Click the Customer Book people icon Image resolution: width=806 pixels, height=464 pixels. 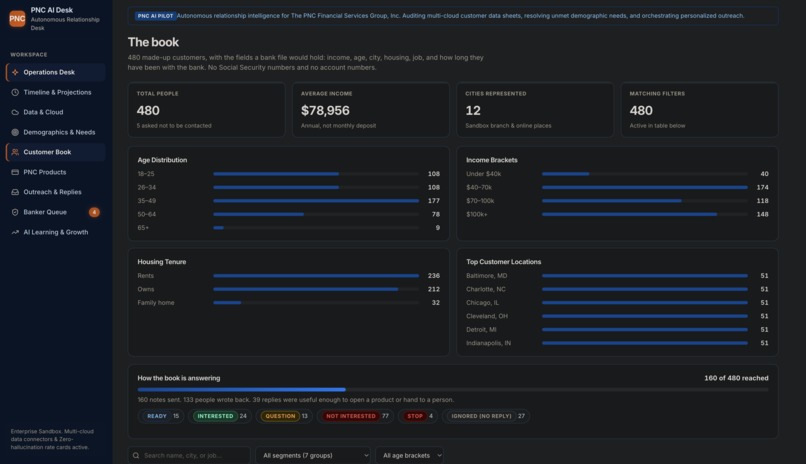15,152
